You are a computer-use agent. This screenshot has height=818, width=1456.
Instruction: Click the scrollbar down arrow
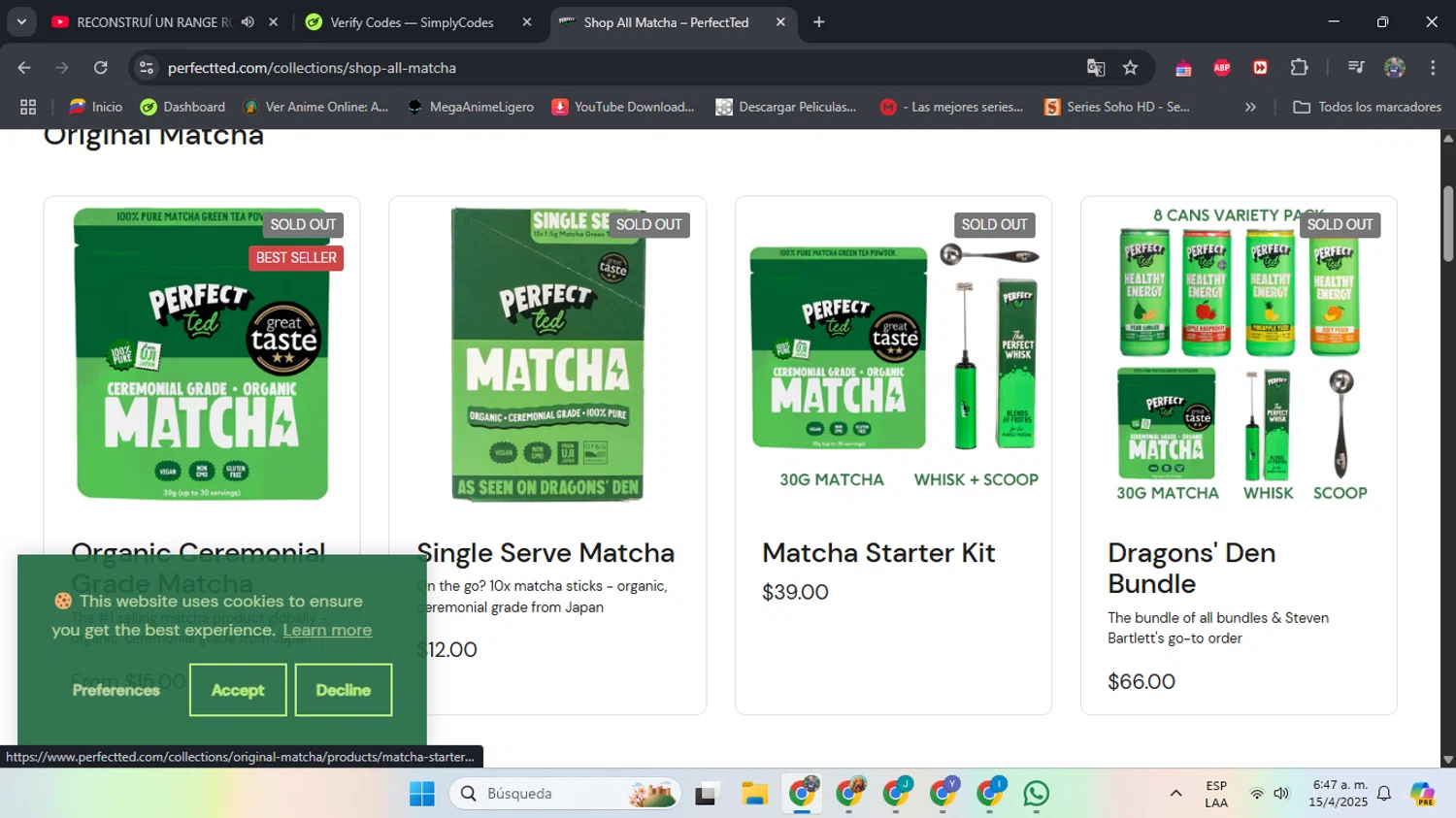(x=1448, y=761)
